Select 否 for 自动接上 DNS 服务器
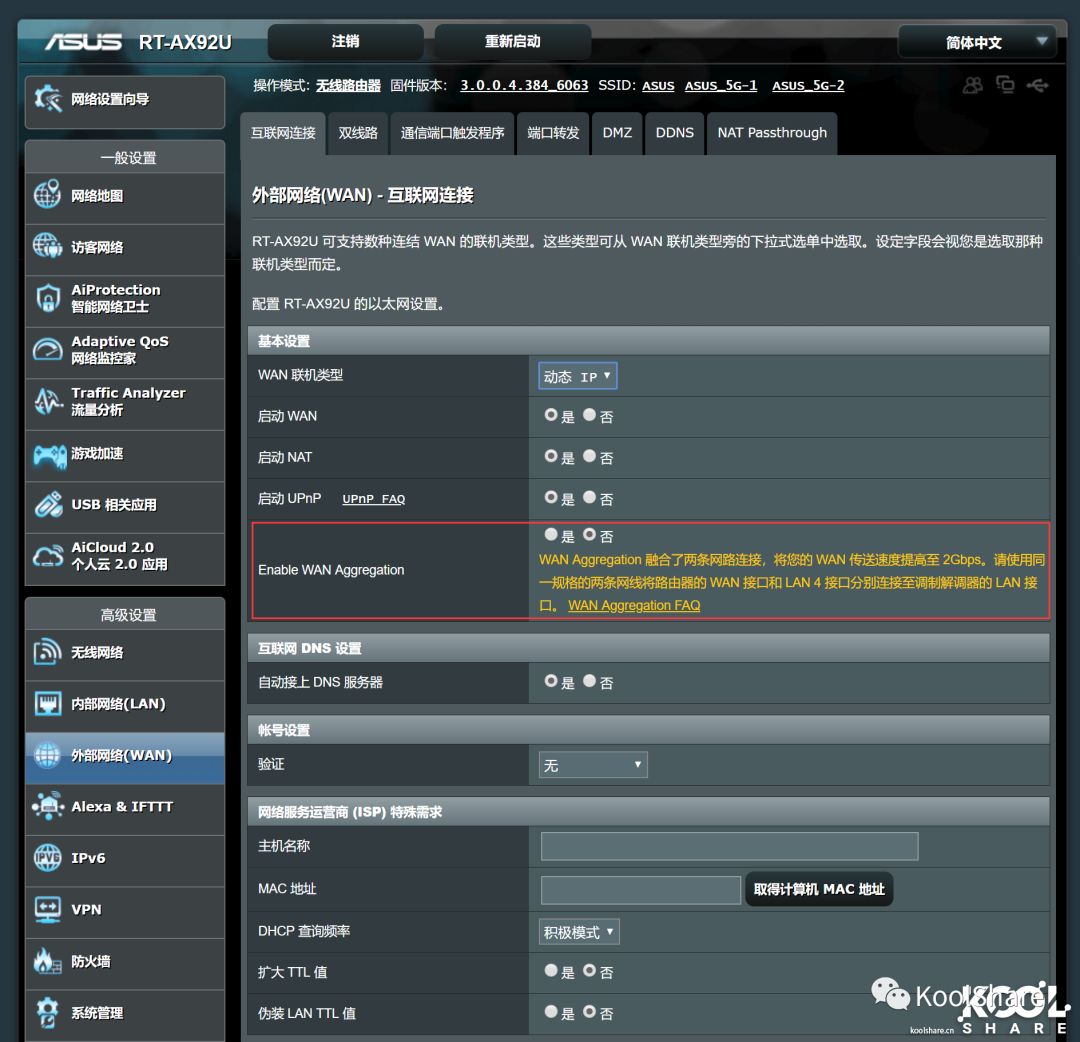The image size is (1080, 1042). click(x=589, y=681)
